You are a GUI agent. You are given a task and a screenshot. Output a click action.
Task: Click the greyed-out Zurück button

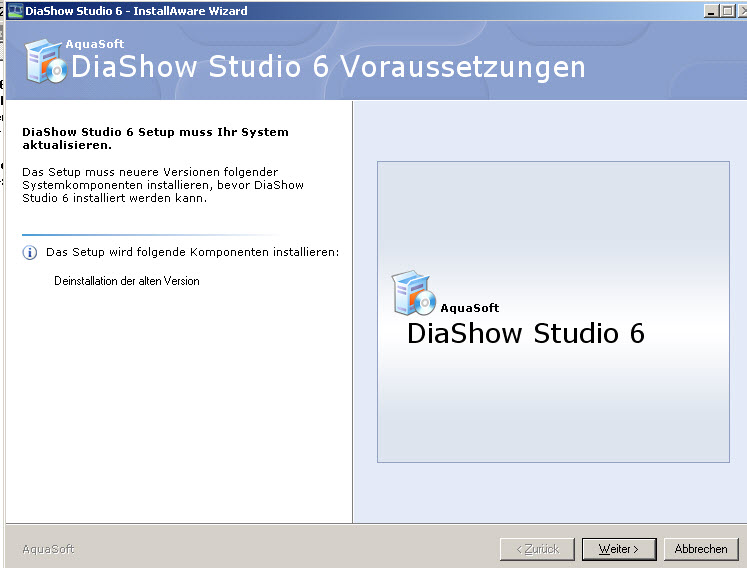537,549
